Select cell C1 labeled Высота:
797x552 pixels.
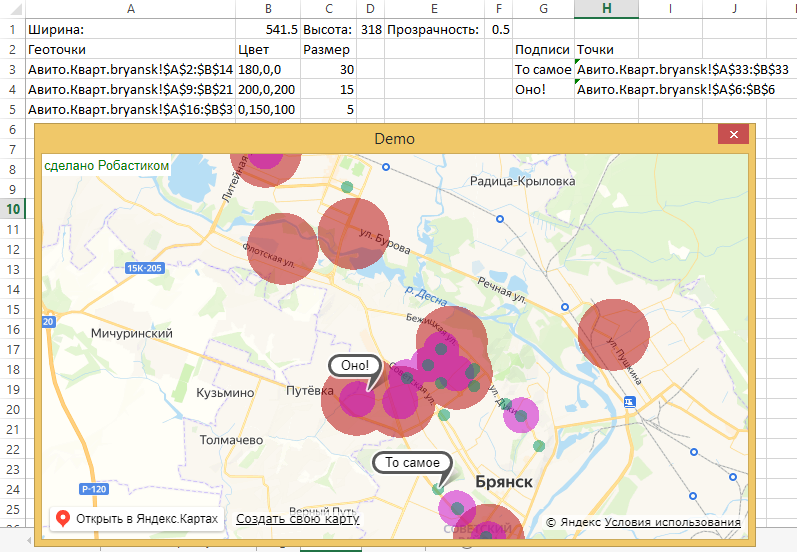coord(328,29)
